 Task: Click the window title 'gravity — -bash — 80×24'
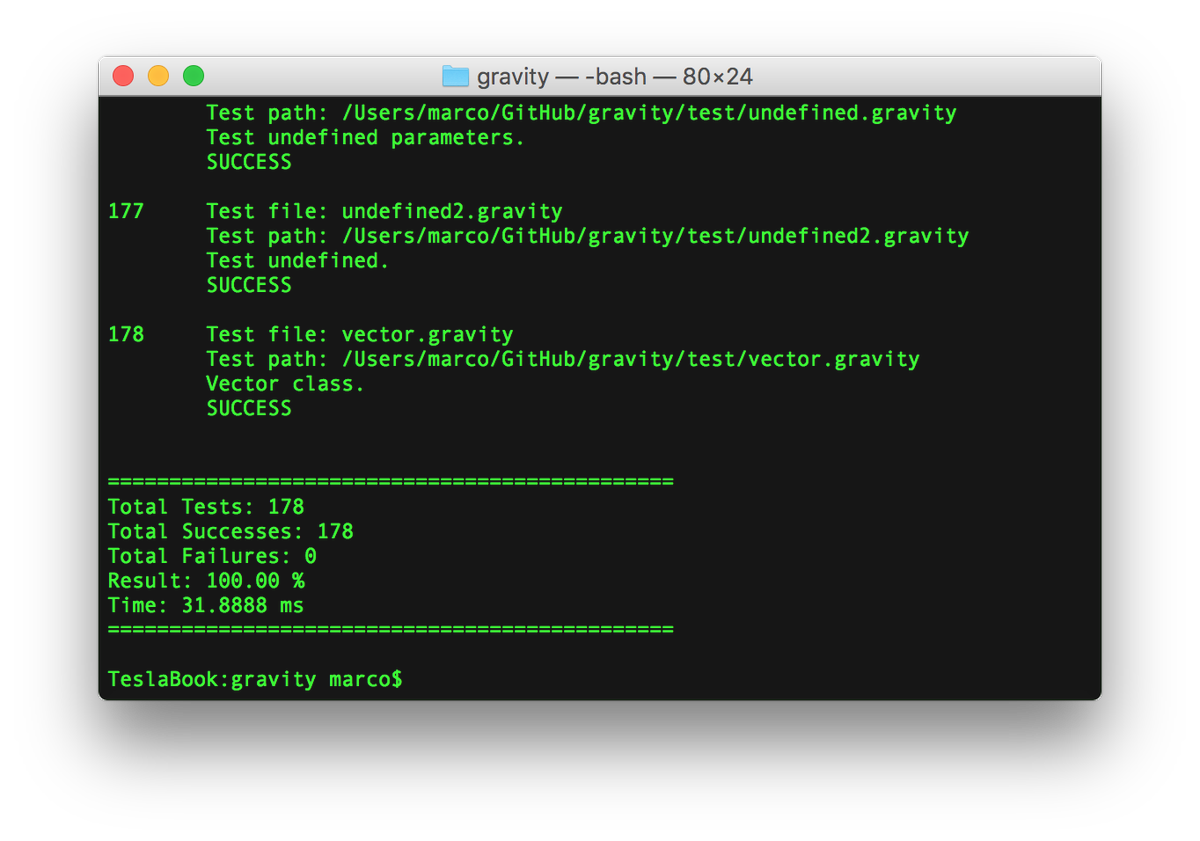tap(615, 76)
